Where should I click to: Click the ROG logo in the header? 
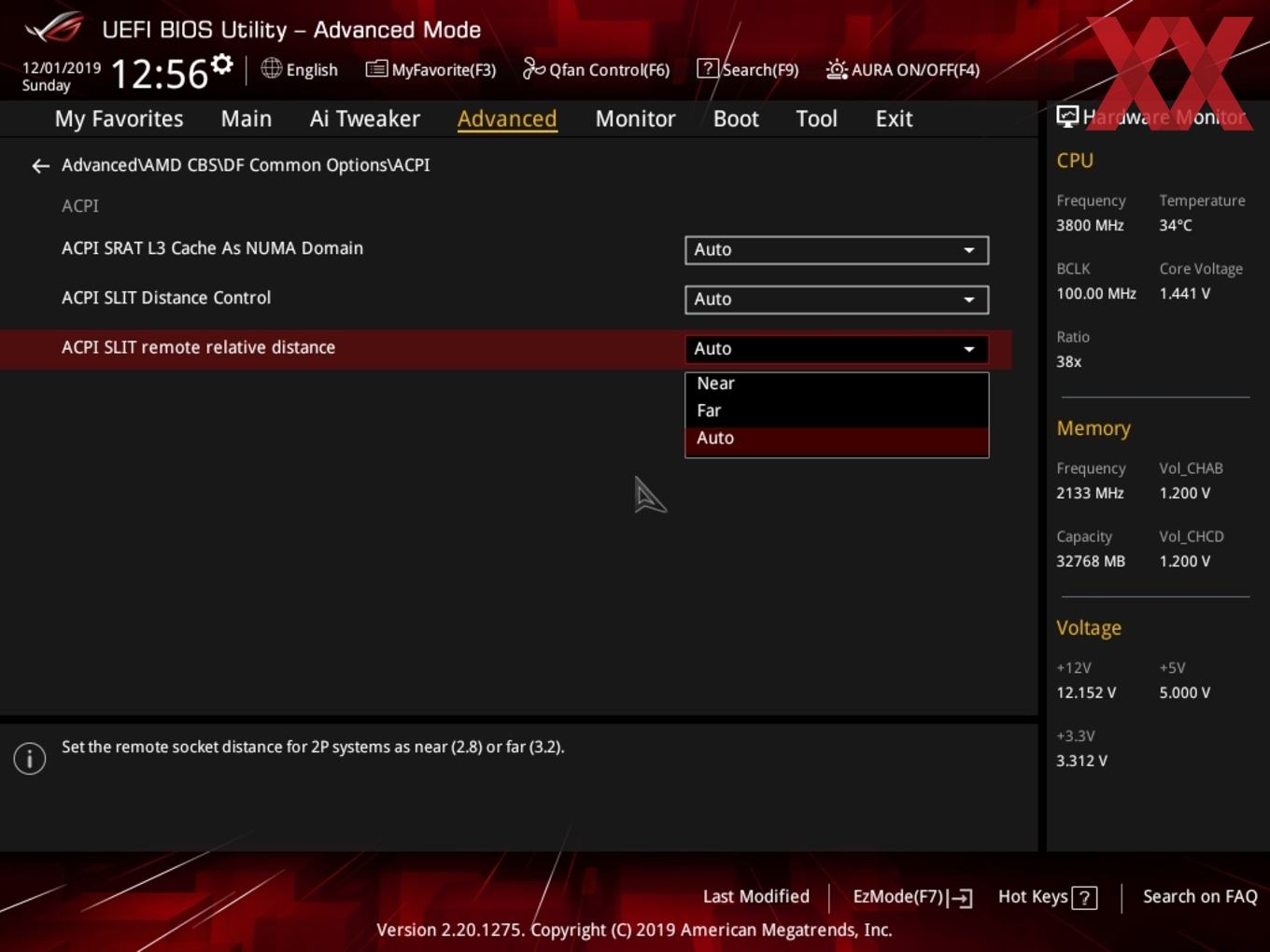(x=54, y=28)
